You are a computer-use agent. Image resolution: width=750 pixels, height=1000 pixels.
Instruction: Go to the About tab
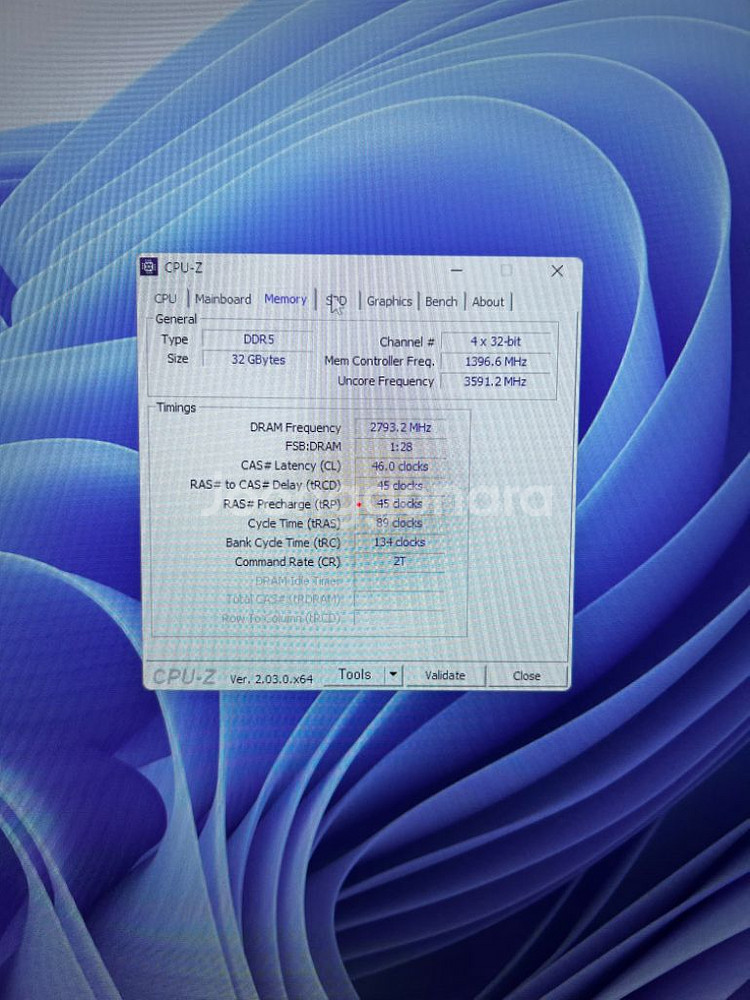click(x=488, y=302)
